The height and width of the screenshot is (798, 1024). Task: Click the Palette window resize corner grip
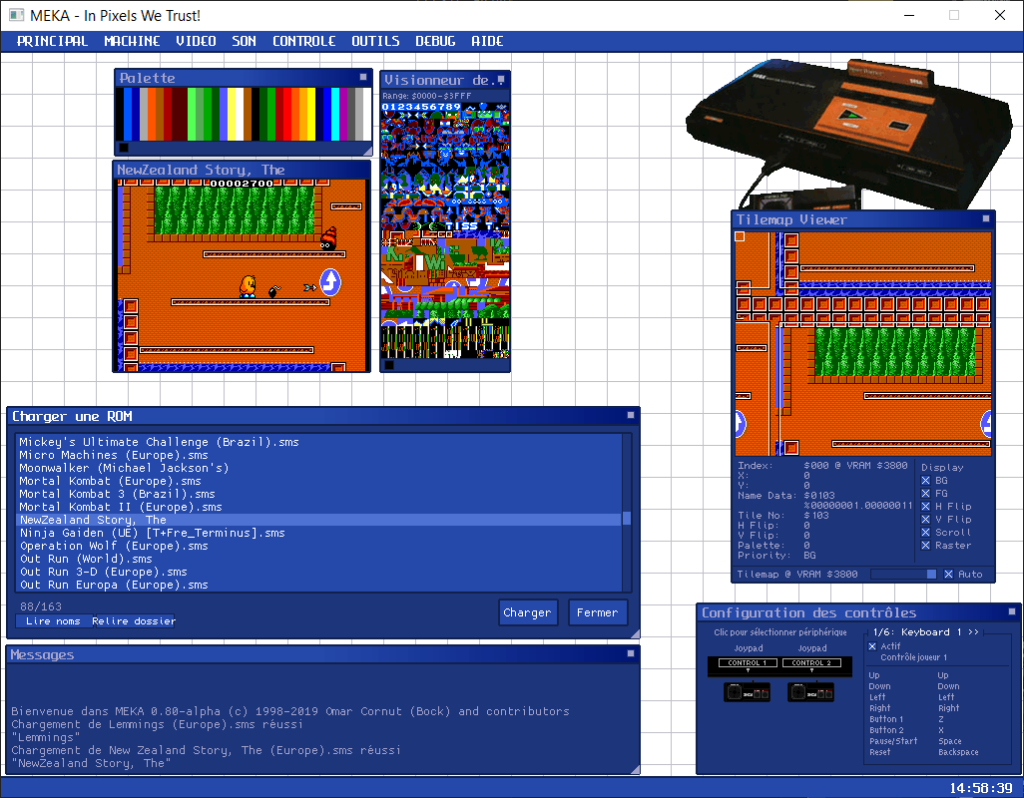(x=366, y=150)
